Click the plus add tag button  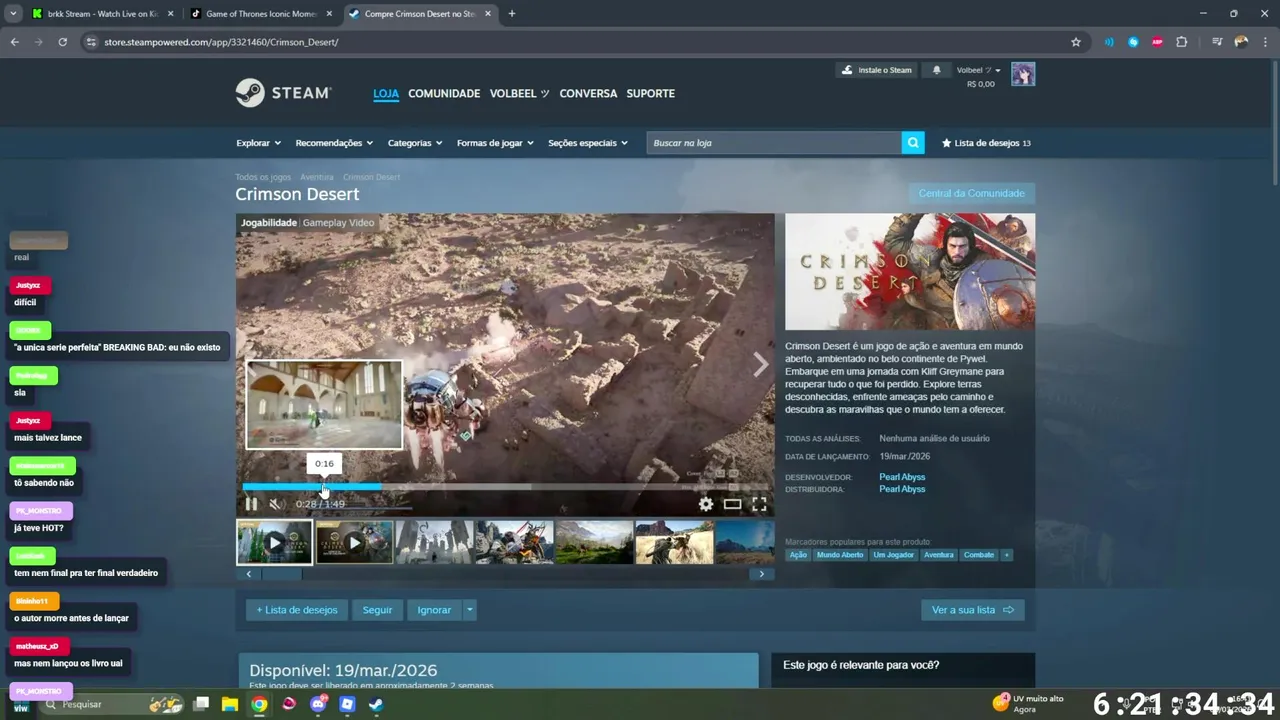pyautogui.click(x=1006, y=555)
